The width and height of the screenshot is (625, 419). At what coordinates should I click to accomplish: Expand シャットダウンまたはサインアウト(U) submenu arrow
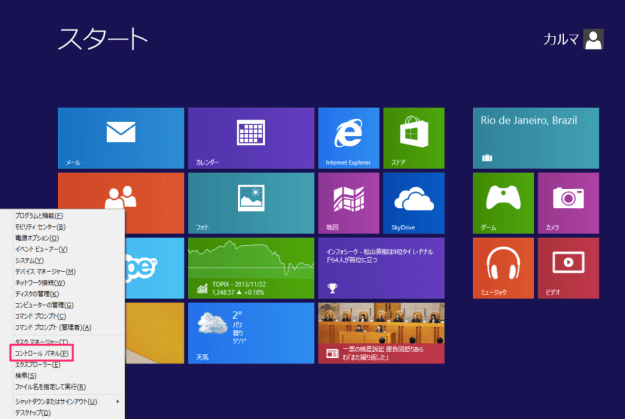tap(118, 401)
